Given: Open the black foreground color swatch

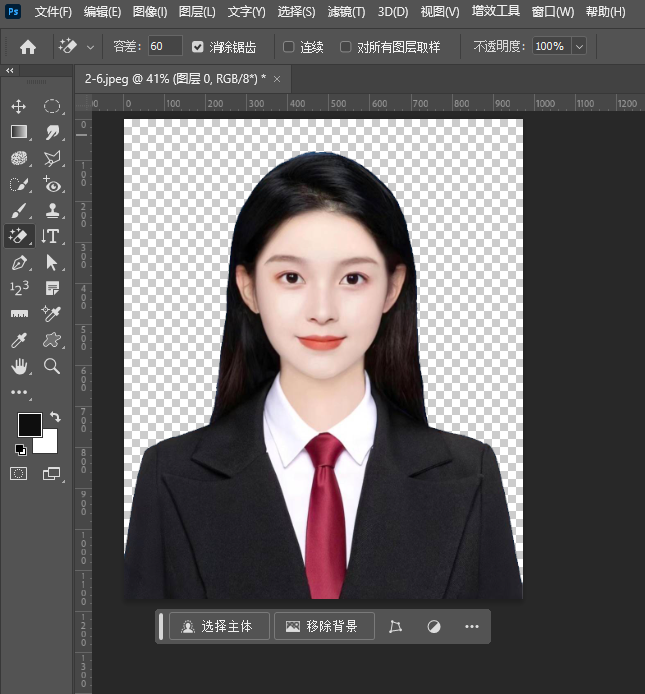Looking at the screenshot, I should pos(30,425).
